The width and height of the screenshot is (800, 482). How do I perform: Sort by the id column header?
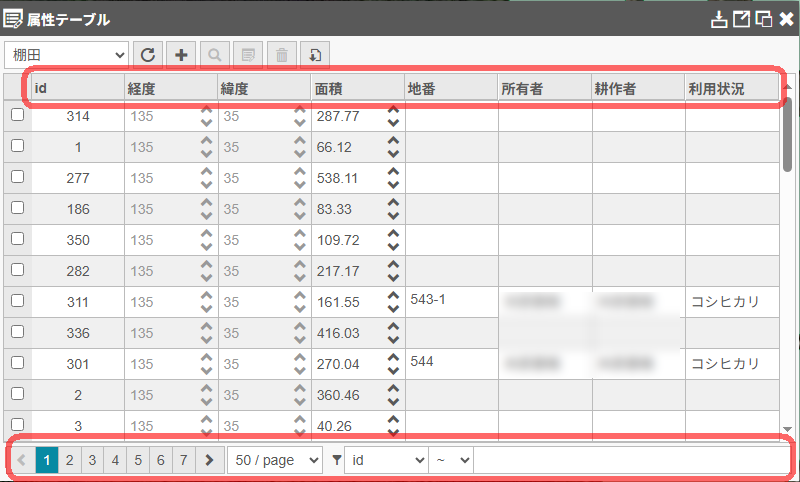[x=78, y=88]
